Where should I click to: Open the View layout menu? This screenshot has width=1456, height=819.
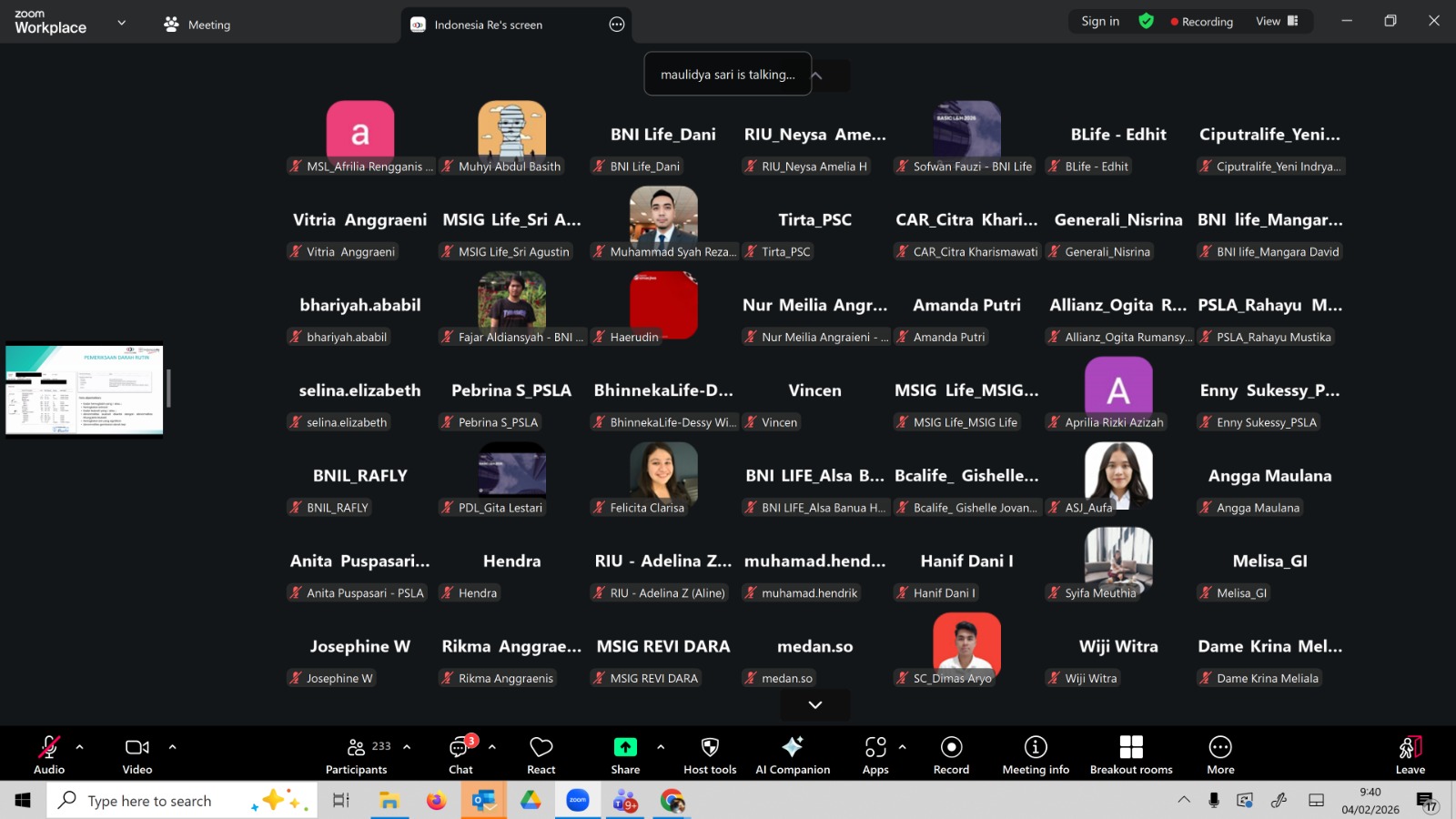(1276, 21)
